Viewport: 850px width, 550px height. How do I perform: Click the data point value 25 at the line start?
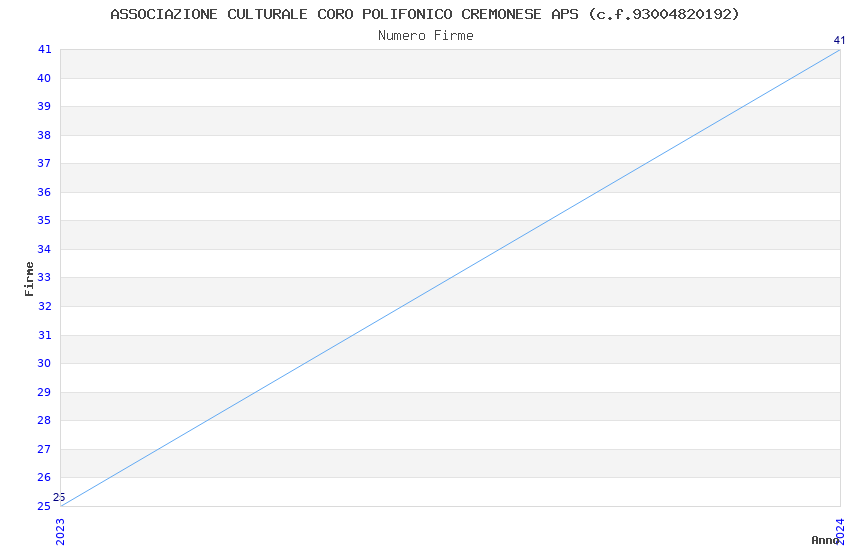tap(59, 497)
